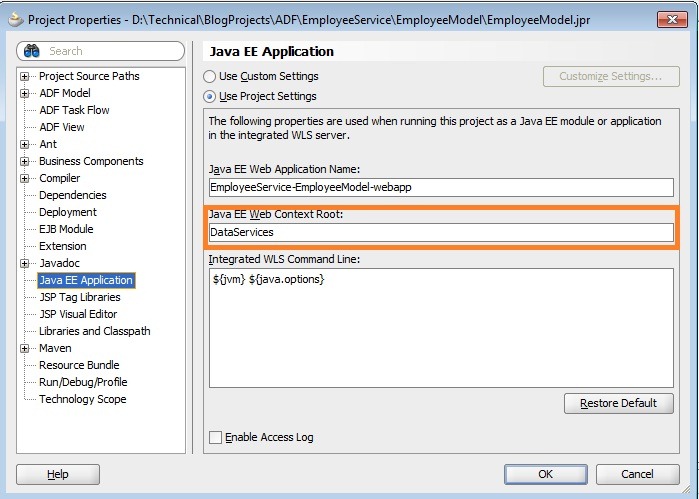Enable the Access Log checkbox
The image size is (699, 499).
[215, 437]
